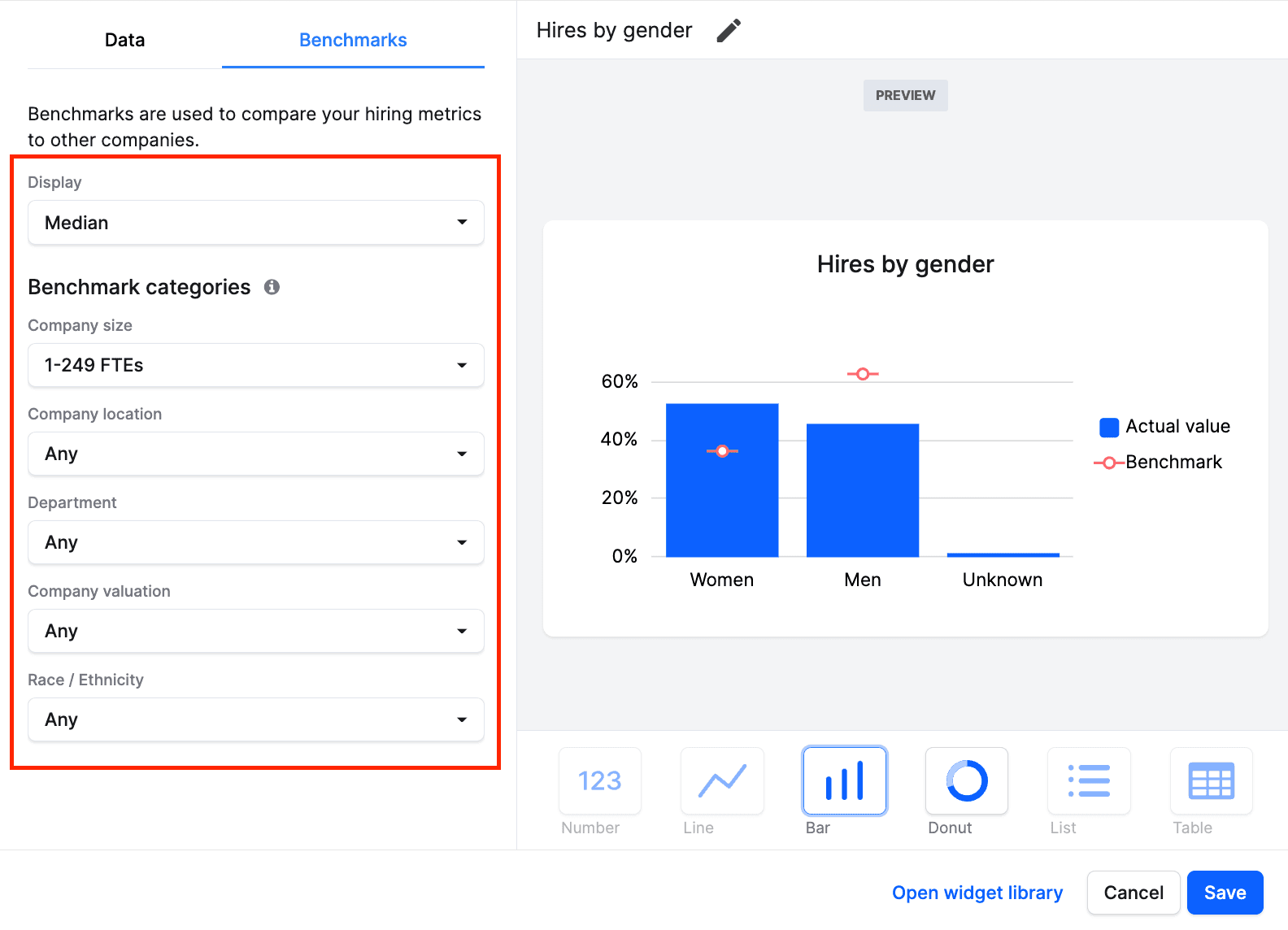Click the Women bar in the chart

coord(722,504)
